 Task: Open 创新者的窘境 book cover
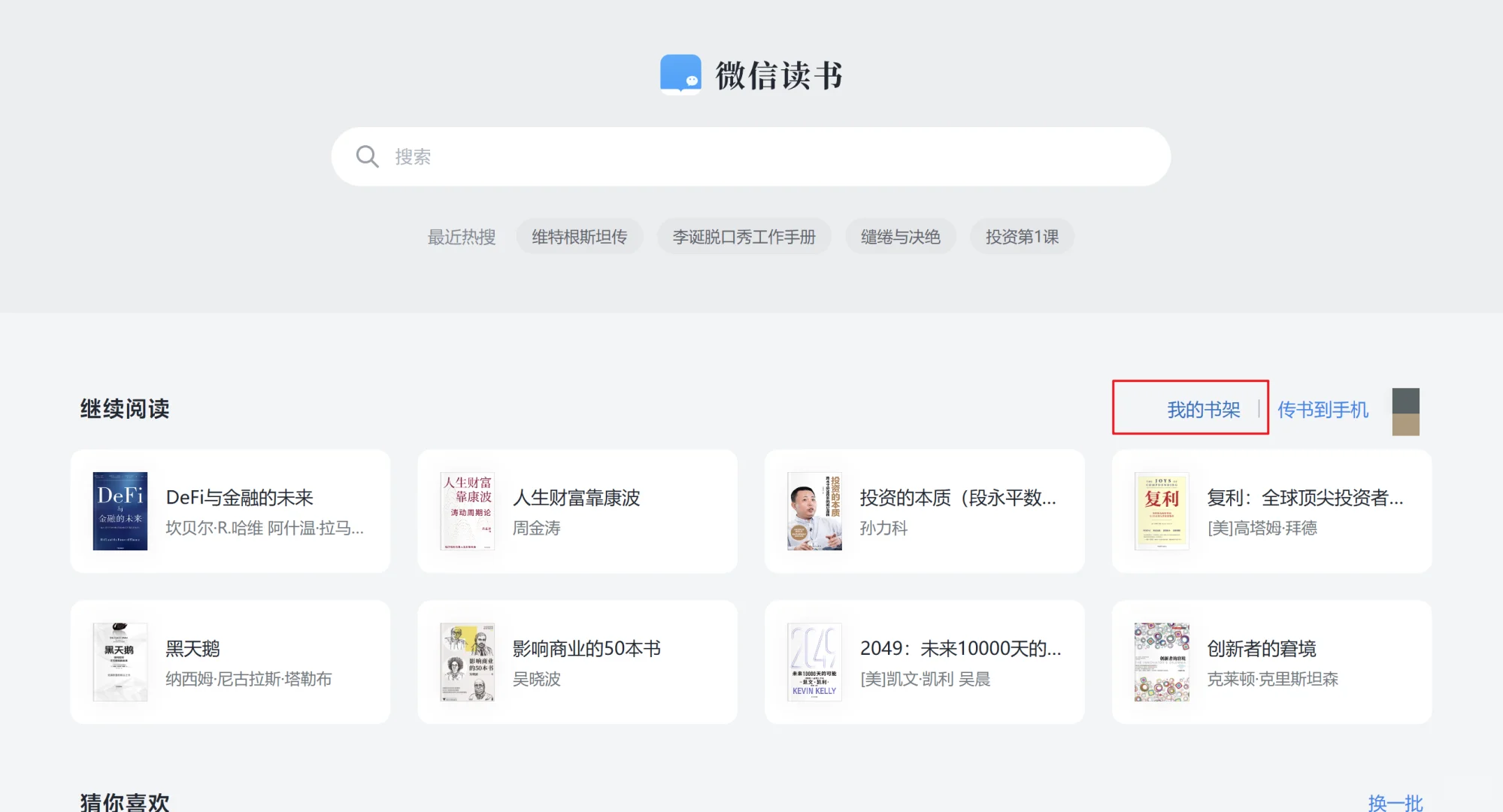click(1162, 662)
